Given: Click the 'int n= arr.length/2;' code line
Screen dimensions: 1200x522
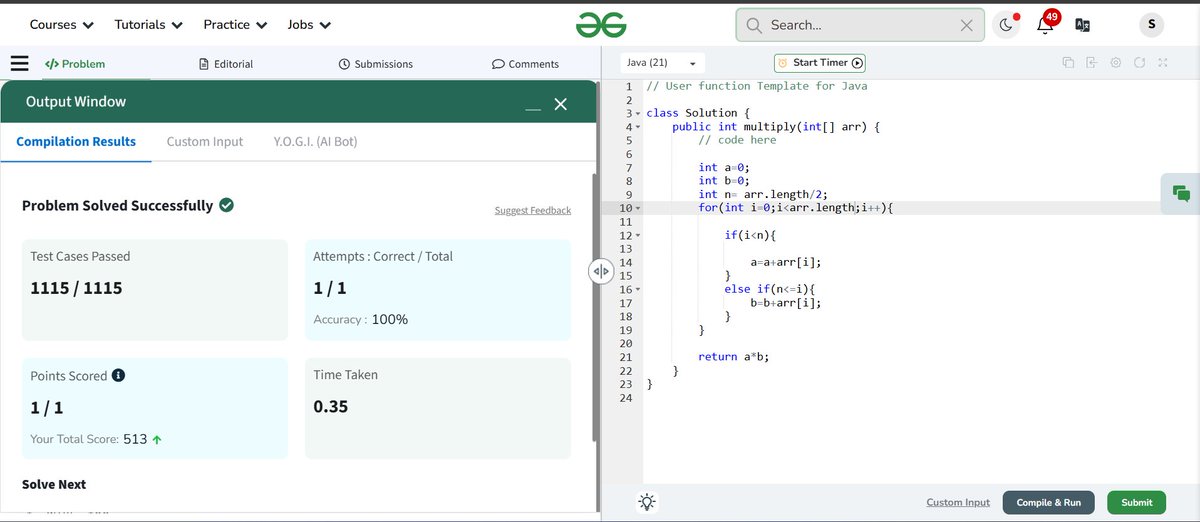Looking at the screenshot, I should [763, 195].
